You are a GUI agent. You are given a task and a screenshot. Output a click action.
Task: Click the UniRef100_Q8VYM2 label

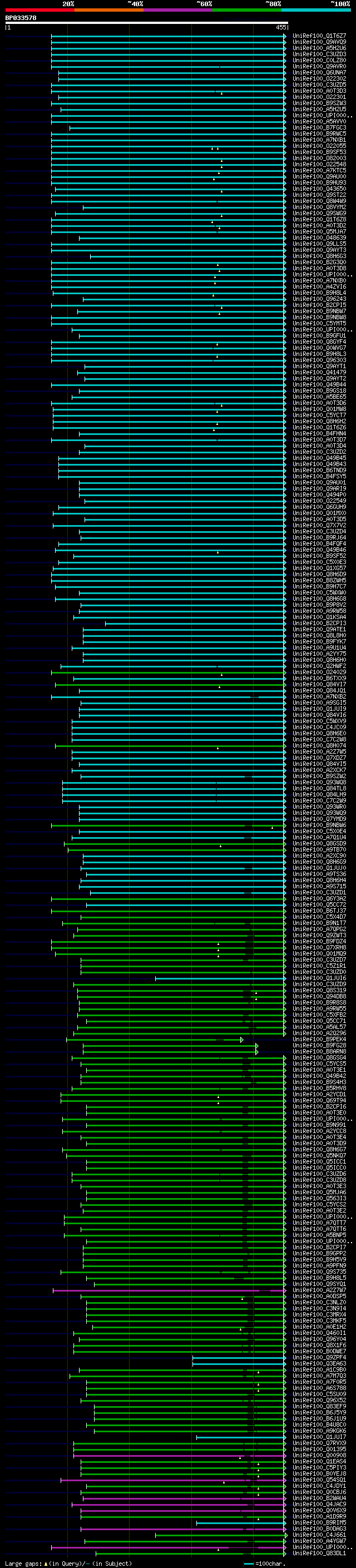click(x=319, y=207)
